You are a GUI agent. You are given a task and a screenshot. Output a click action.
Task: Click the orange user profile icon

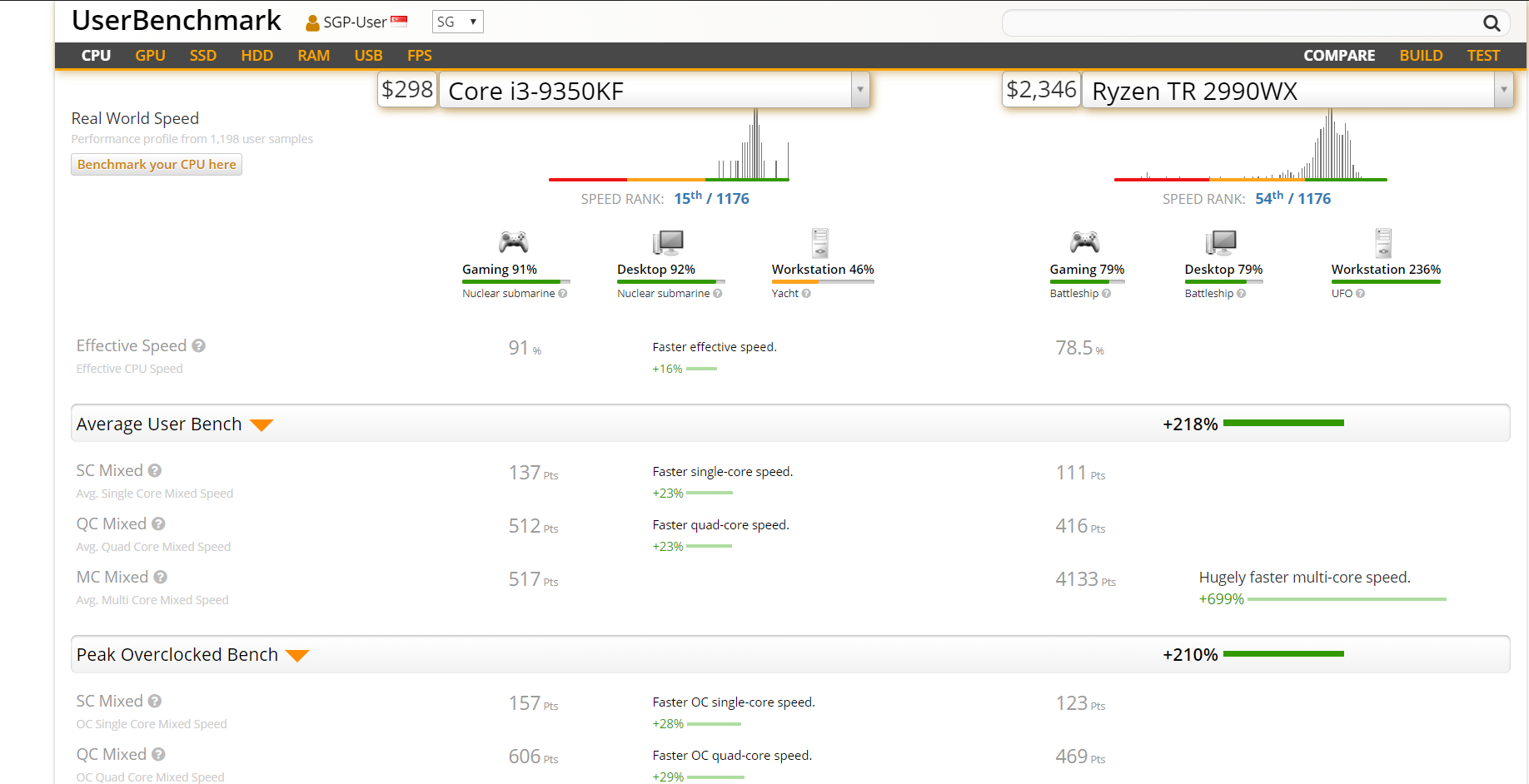click(312, 23)
